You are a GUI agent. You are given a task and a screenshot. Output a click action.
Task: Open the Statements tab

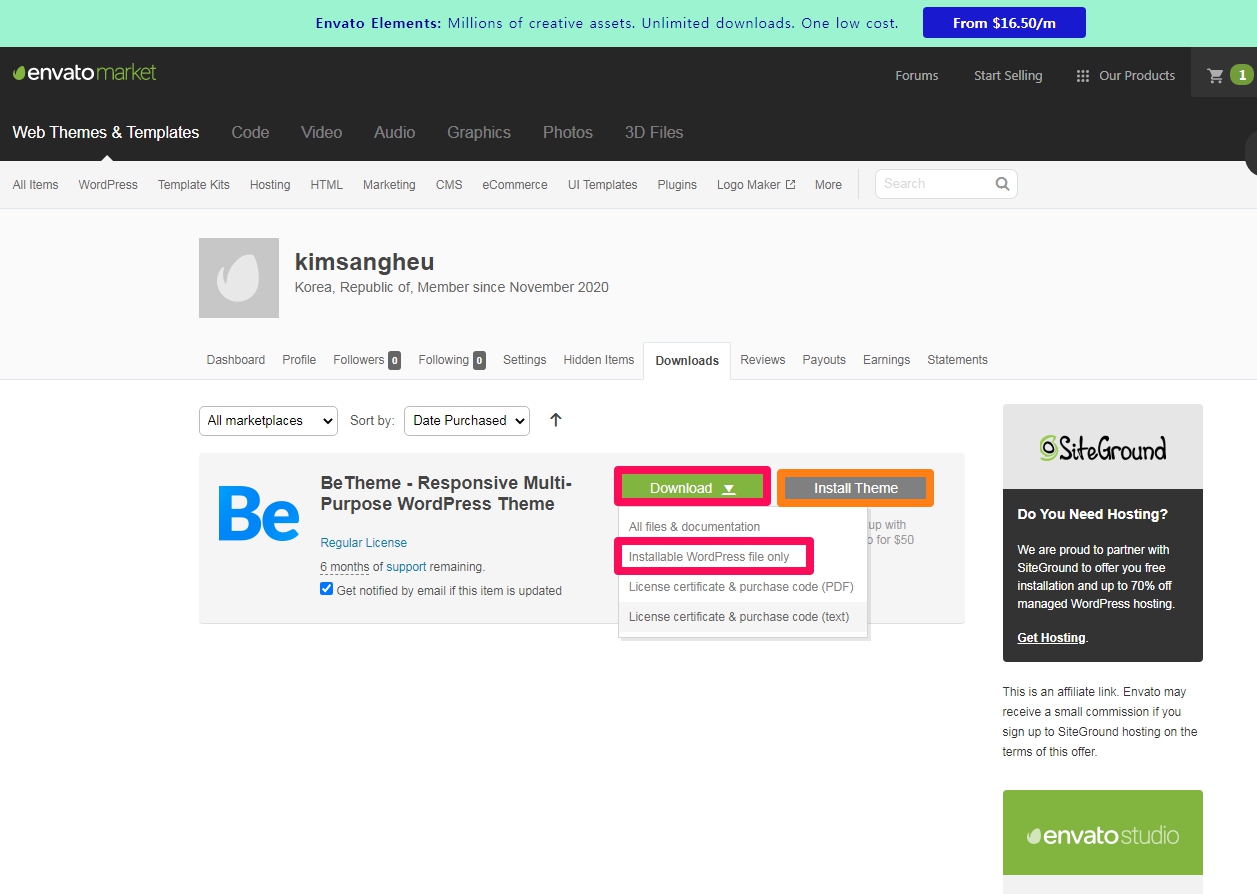point(957,360)
